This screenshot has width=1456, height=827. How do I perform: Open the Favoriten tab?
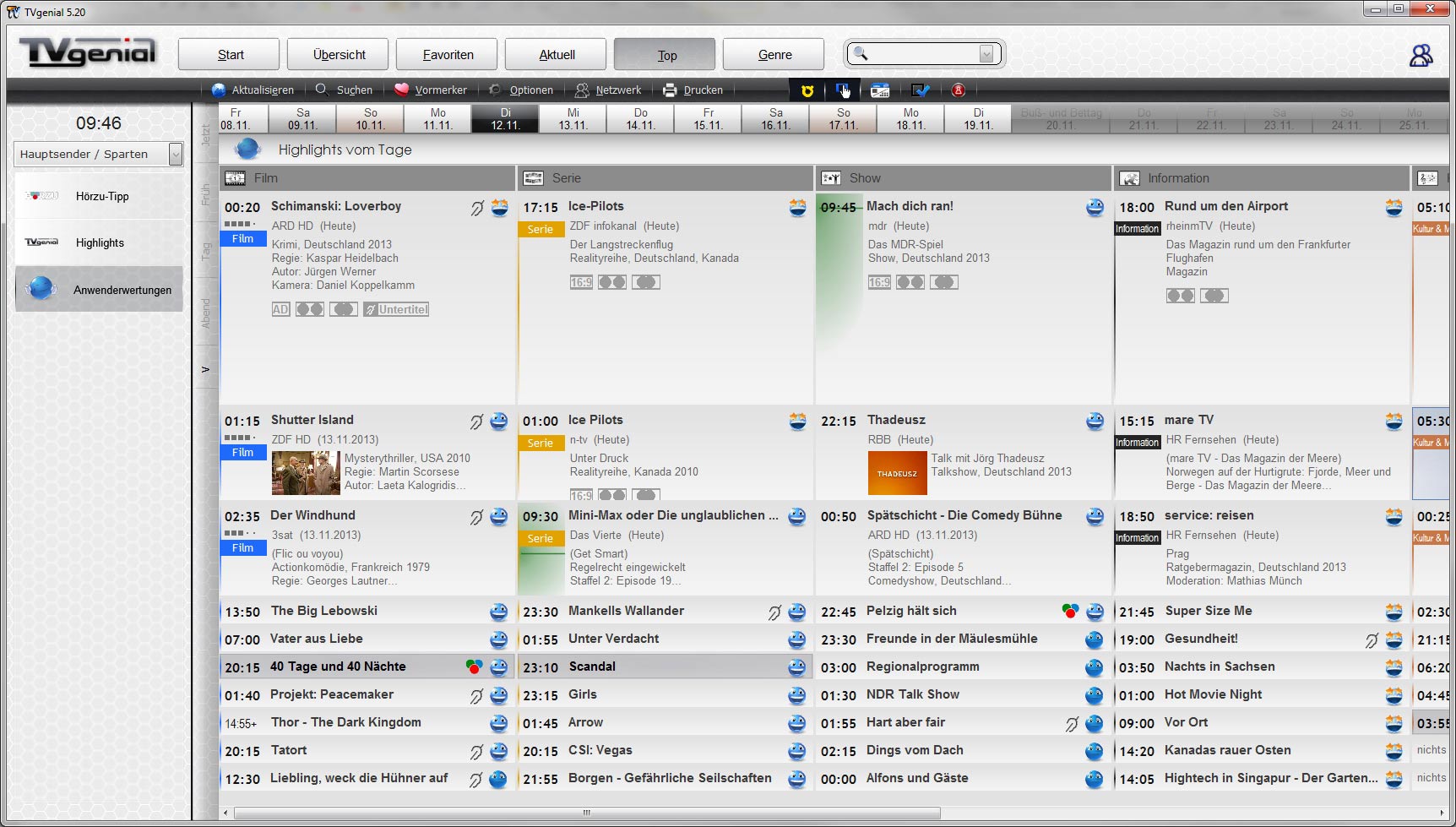pyautogui.click(x=447, y=54)
